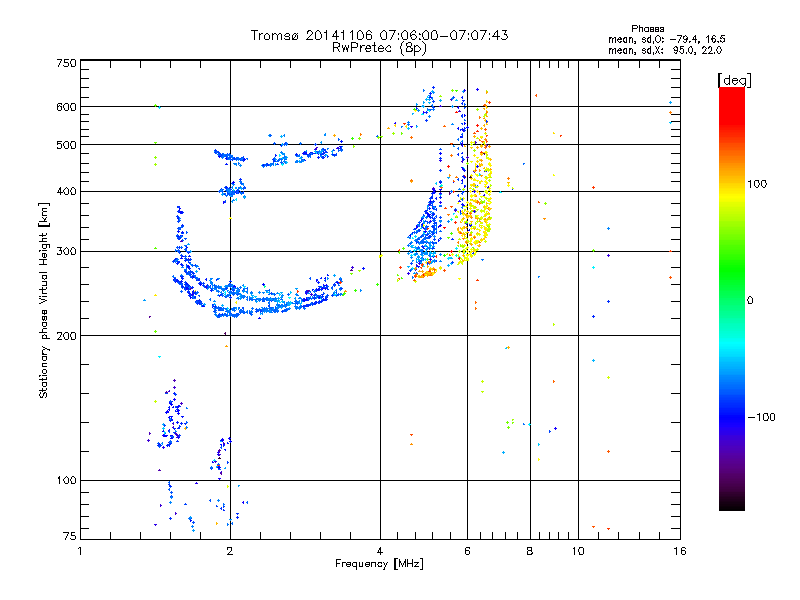Click the 'Phases' header text

[647, 29]
